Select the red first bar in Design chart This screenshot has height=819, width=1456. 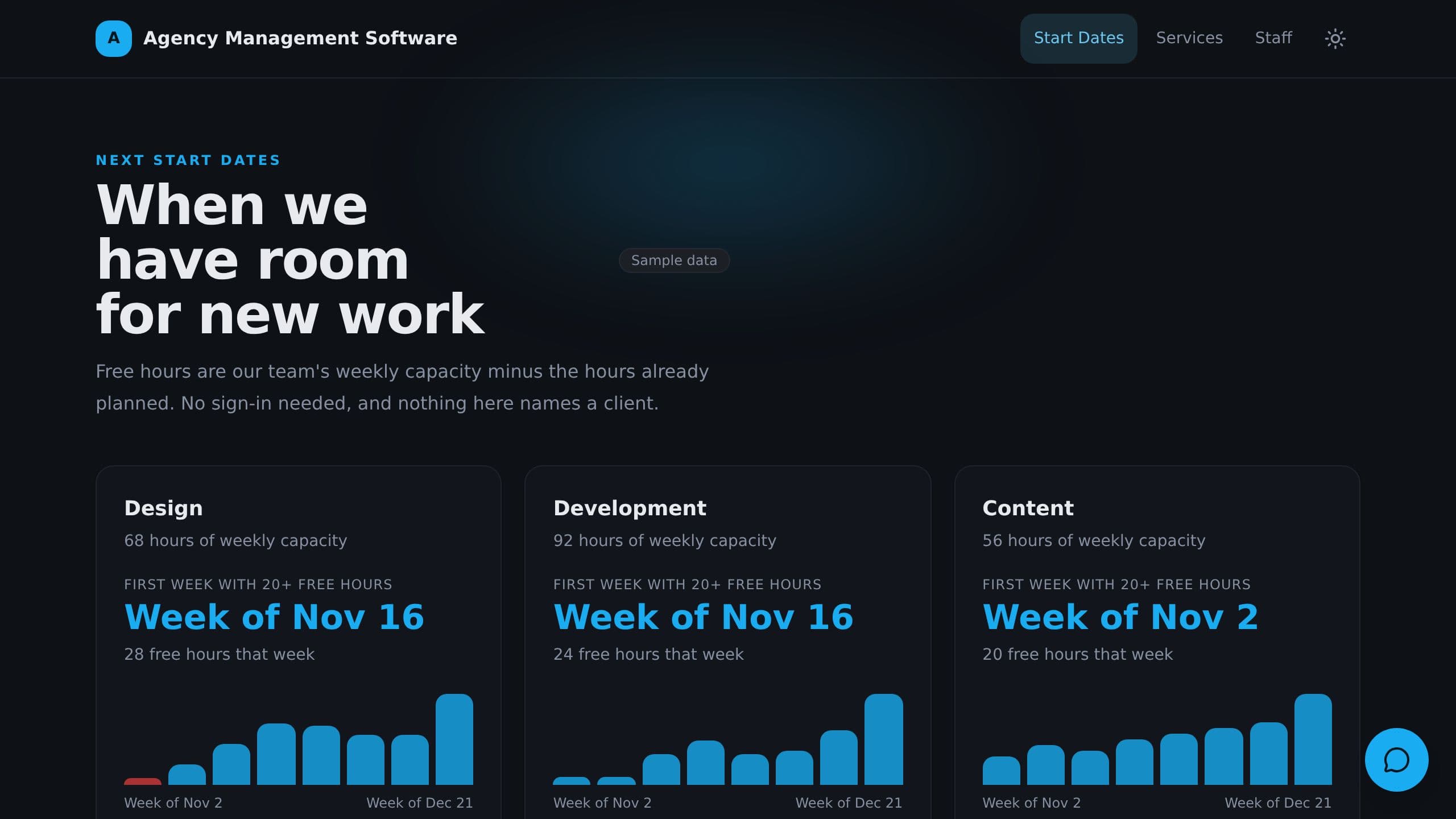point(142,781)
